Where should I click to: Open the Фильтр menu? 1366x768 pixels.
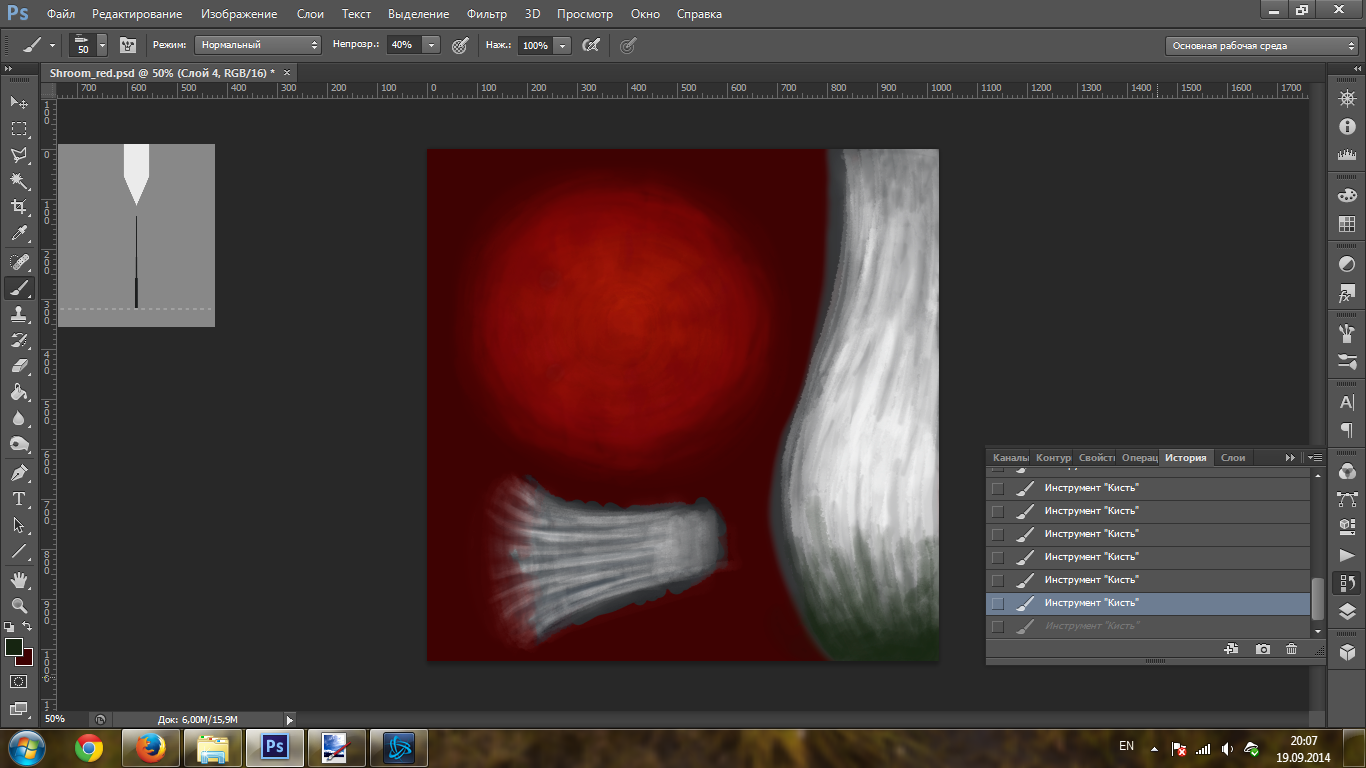coord(486,14)
